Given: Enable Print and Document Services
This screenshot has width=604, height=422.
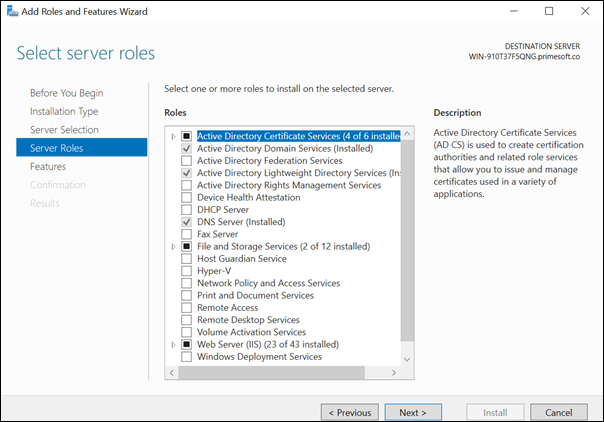Looking at the screenshot, I should [186, 295].
